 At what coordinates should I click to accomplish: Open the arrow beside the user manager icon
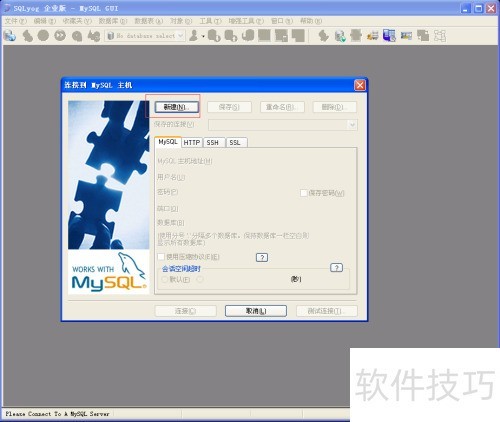(x=202, y=36)
